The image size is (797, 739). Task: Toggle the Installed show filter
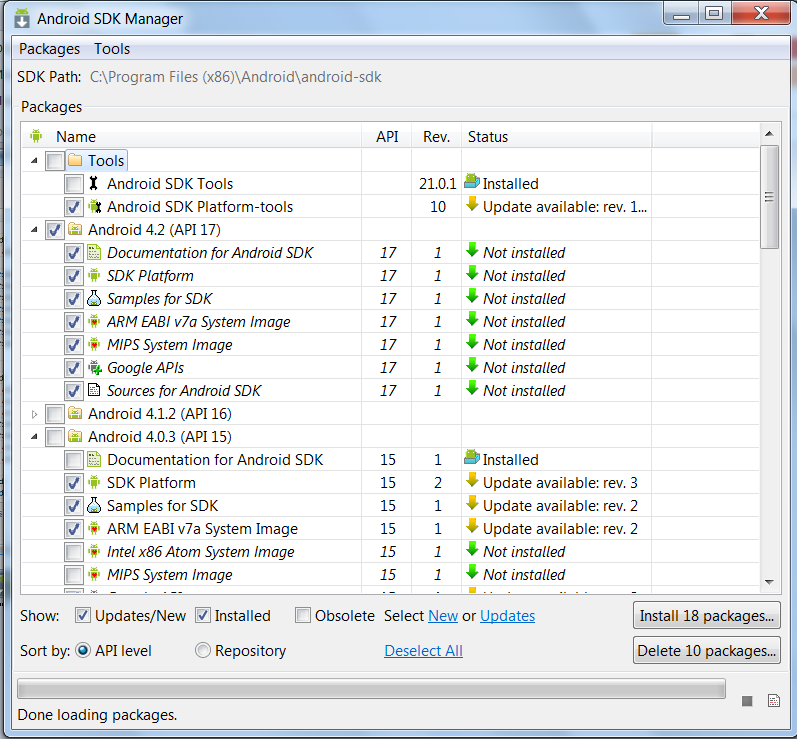(x=203, y=615)
